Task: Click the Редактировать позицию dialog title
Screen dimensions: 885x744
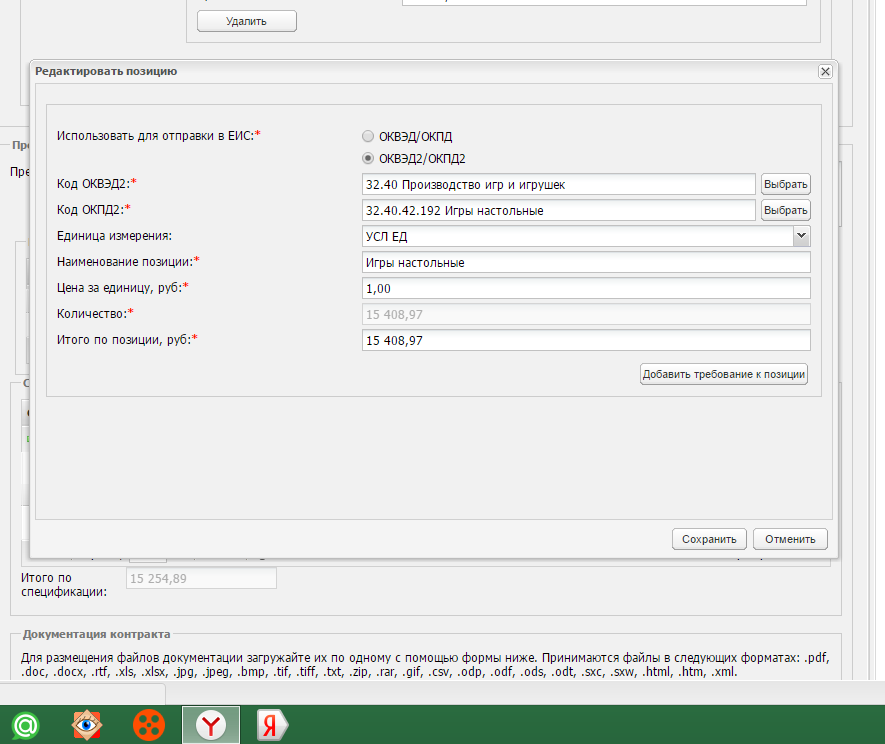Action: pyautogui.click(x=106, y=71)
